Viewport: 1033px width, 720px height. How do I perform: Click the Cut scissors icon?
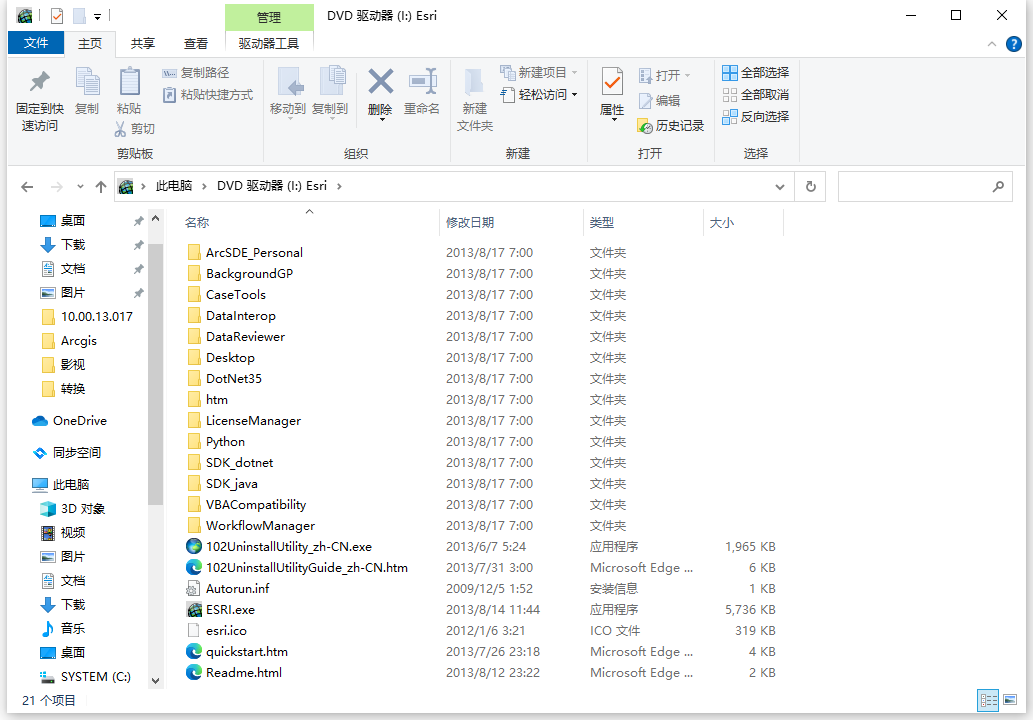(x=120, y=128)
